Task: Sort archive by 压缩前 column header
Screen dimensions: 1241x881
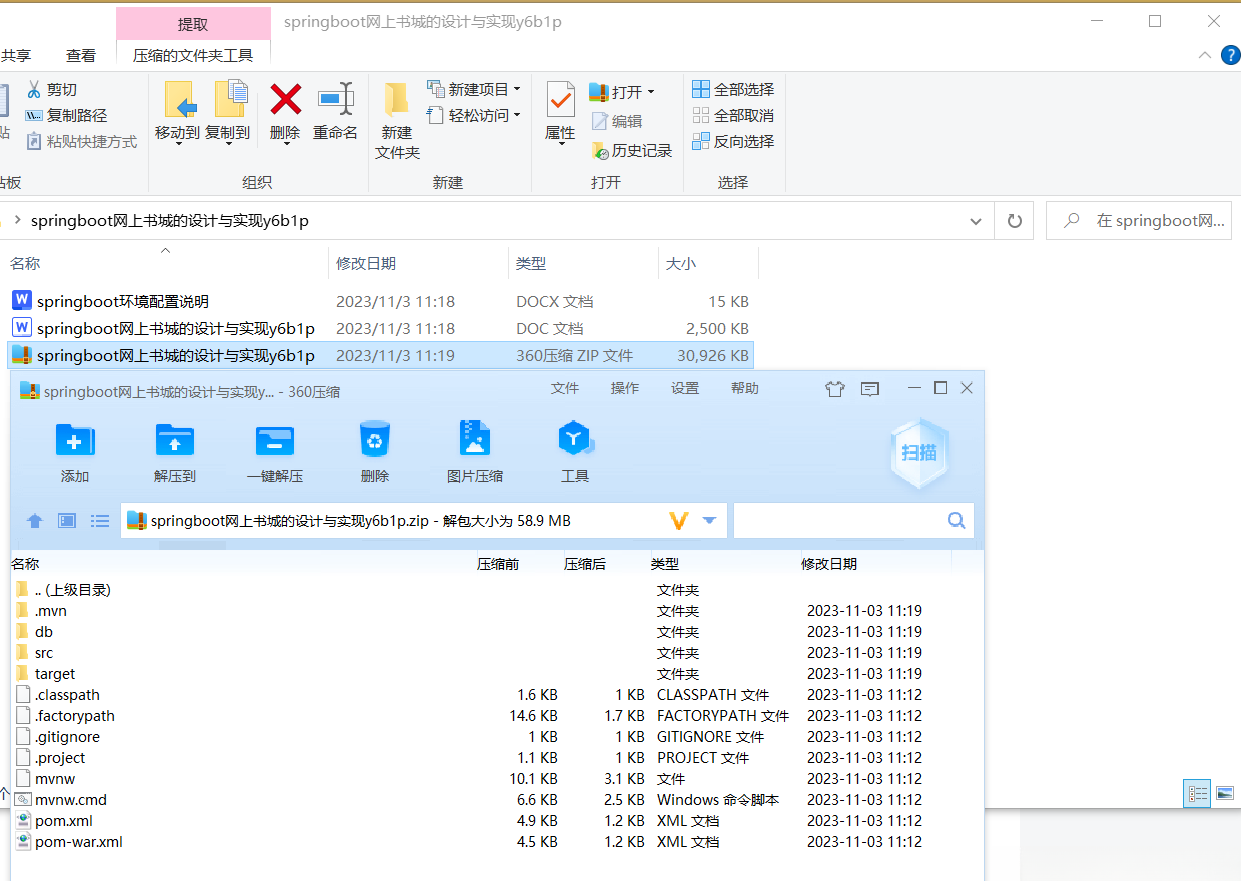Action: point(498,564)
